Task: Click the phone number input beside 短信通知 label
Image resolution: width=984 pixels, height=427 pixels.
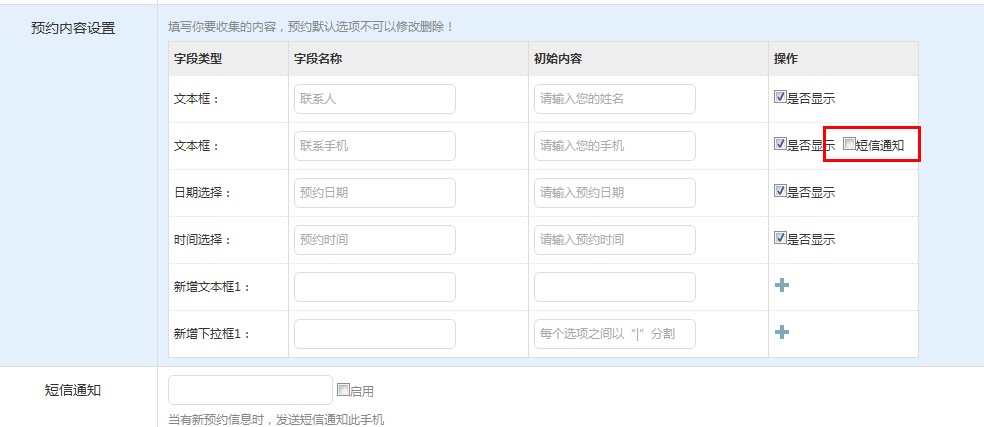Action: pyautogui.click(x=250, y=390)
